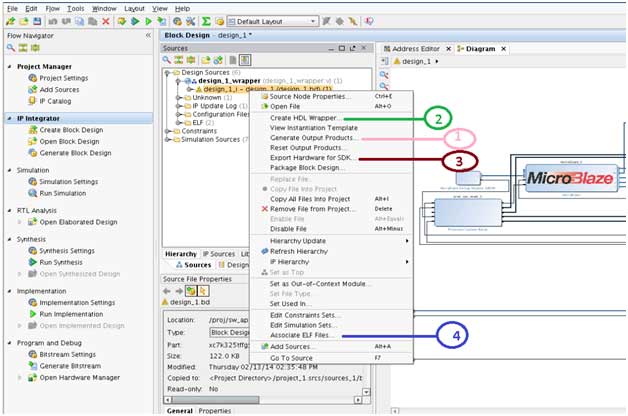Click the Redo icon in main toolbar

[x=66, y=21]
